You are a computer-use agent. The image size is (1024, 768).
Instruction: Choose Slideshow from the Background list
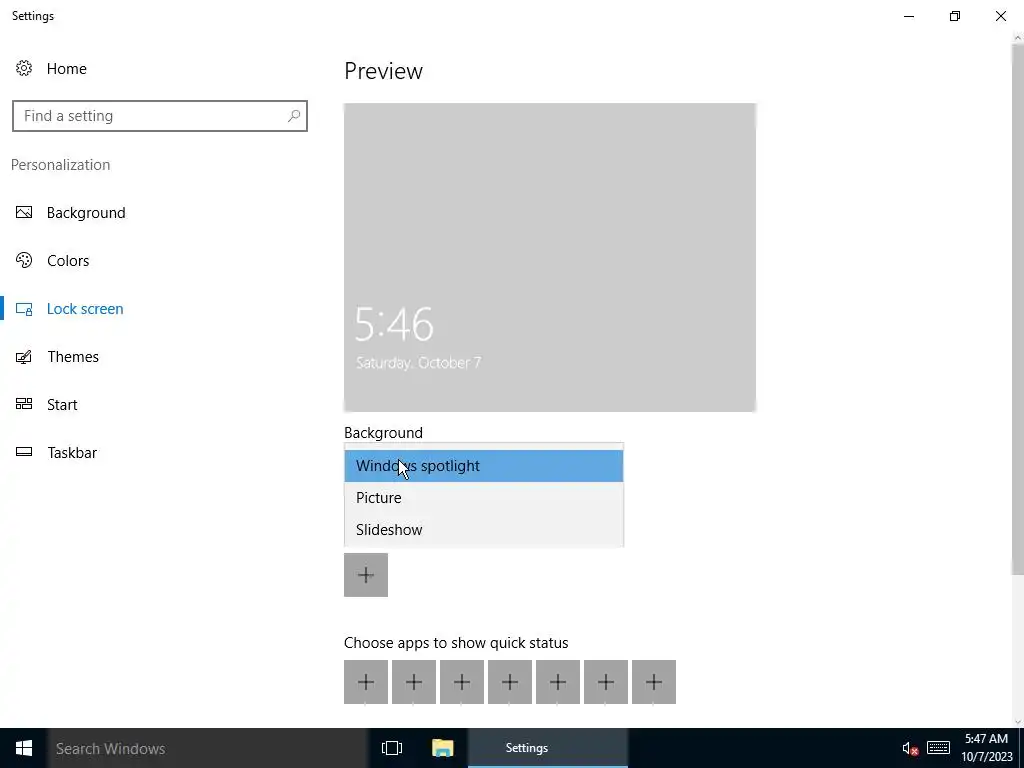point(483,530)
